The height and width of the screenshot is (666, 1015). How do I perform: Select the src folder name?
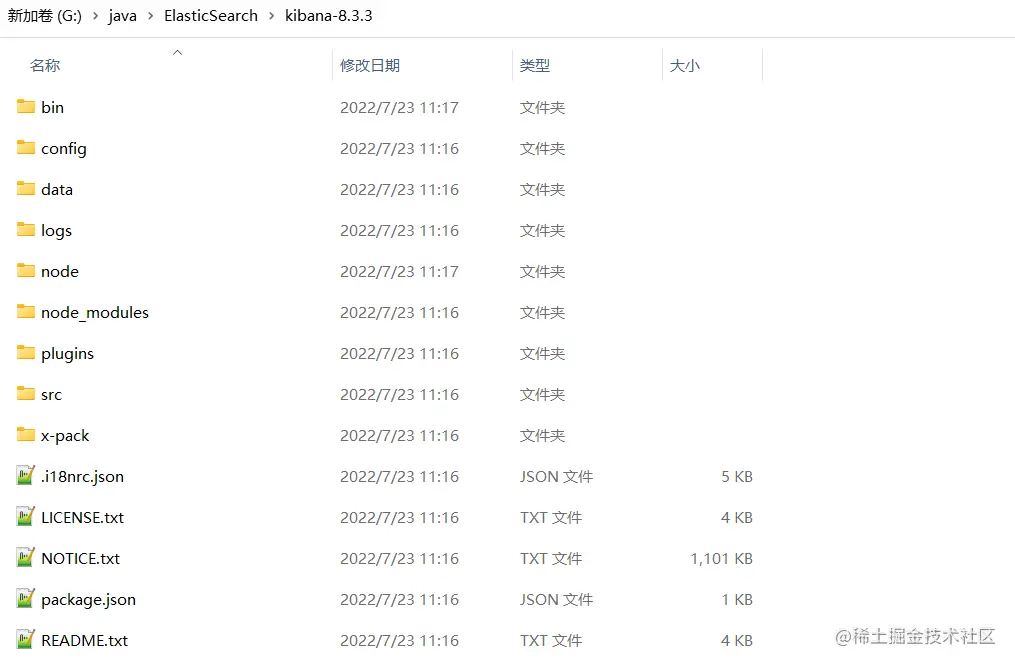click(51, 395)
